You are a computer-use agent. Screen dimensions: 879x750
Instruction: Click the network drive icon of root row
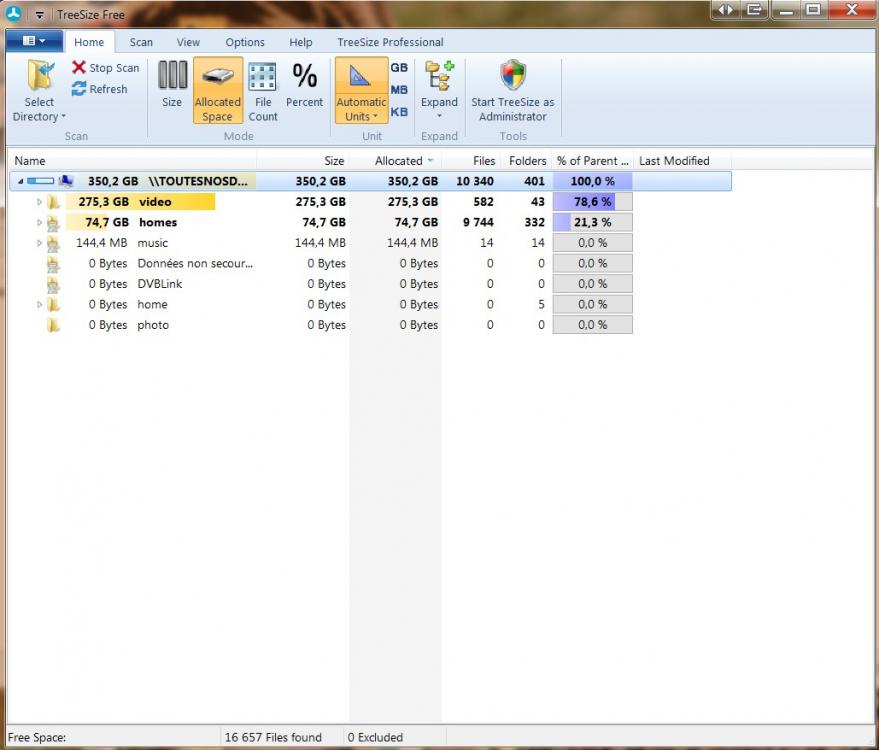click(x=67, y=181)
